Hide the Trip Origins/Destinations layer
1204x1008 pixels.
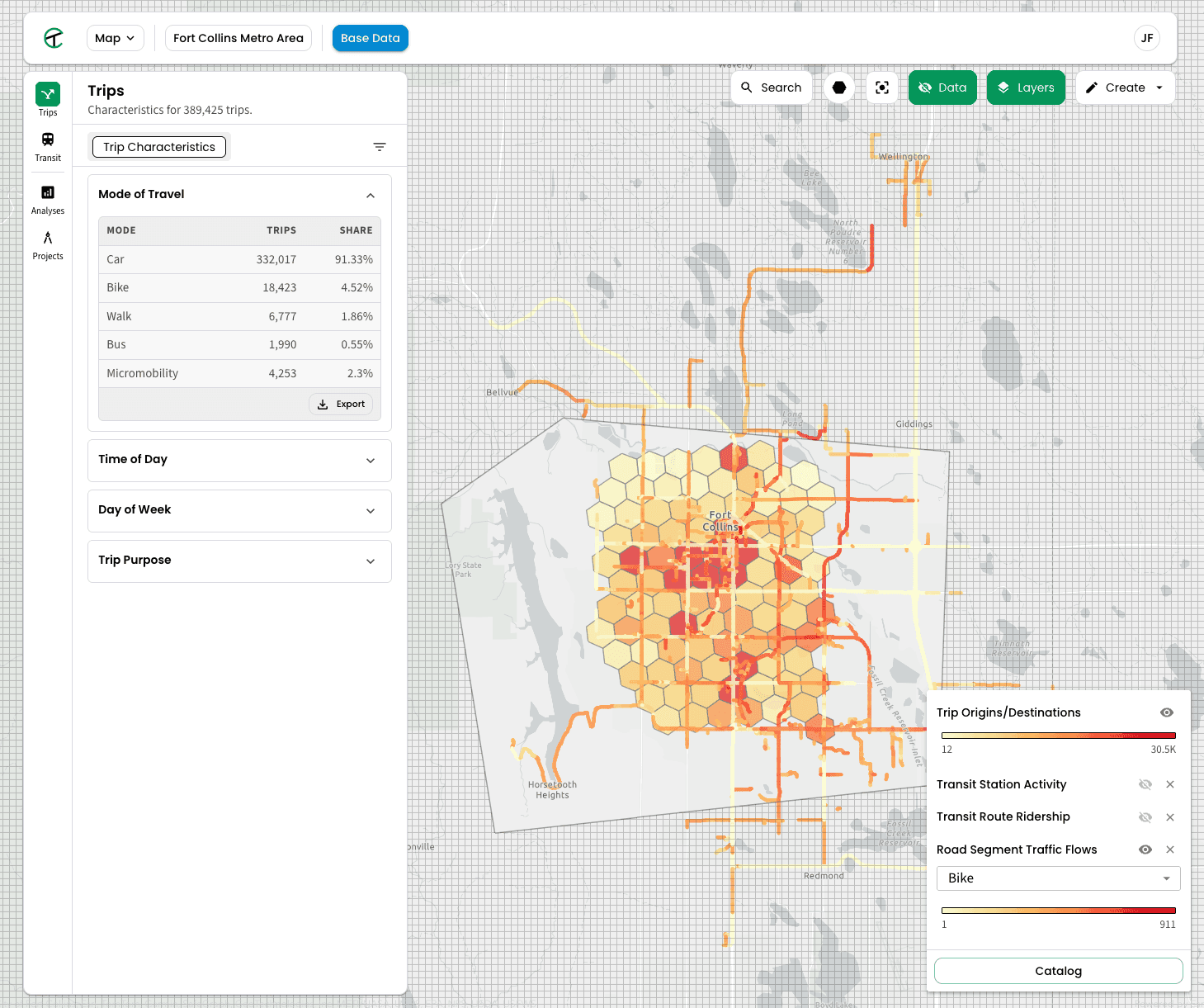pos(1167,712)
